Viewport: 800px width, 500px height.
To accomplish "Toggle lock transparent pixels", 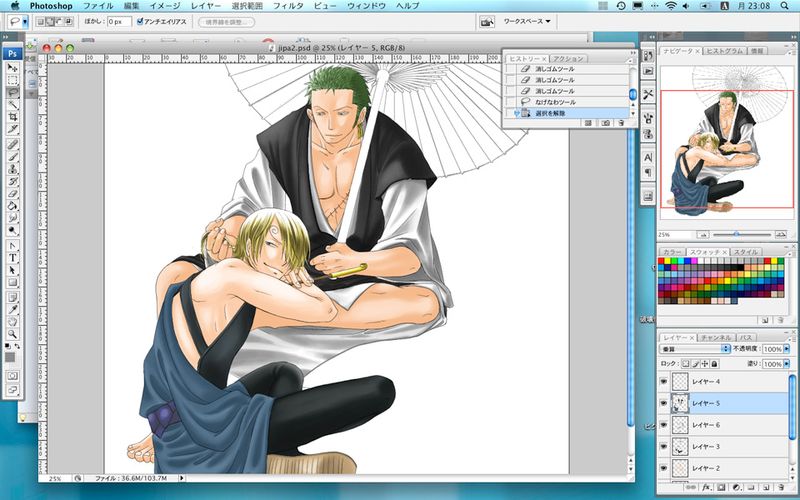I will [685, 364].
